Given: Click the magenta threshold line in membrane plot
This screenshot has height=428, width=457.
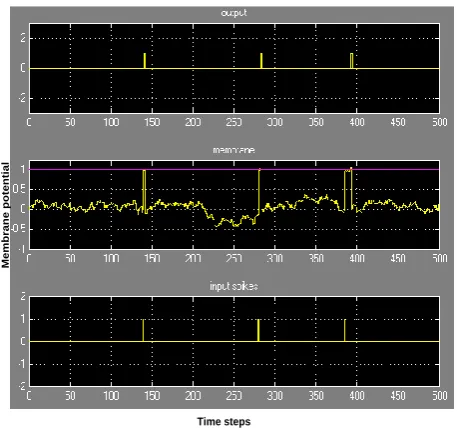Looking at the screenshot, I should (x=234, y=169).
